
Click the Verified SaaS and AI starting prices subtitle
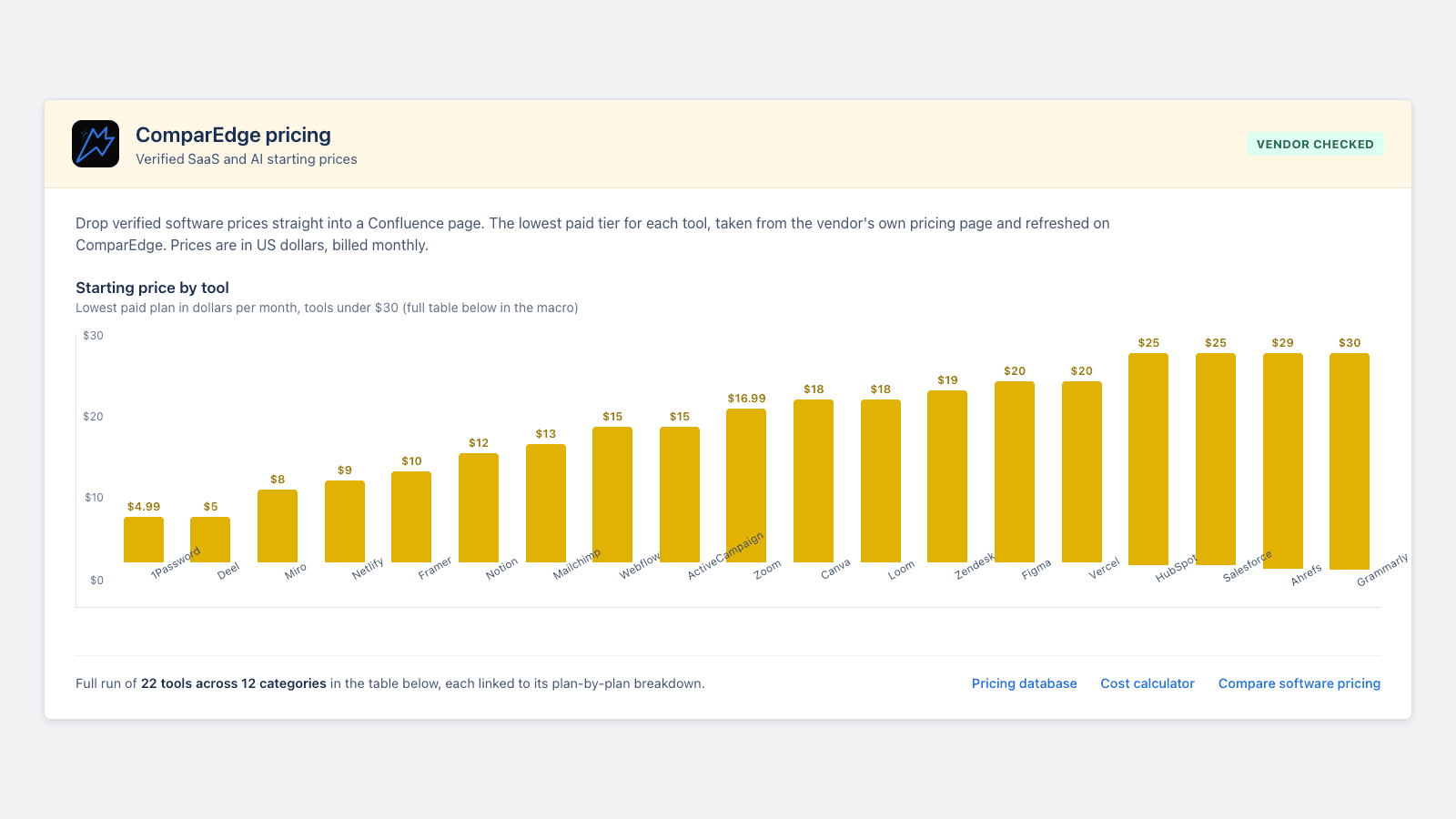tap(247, 159)
